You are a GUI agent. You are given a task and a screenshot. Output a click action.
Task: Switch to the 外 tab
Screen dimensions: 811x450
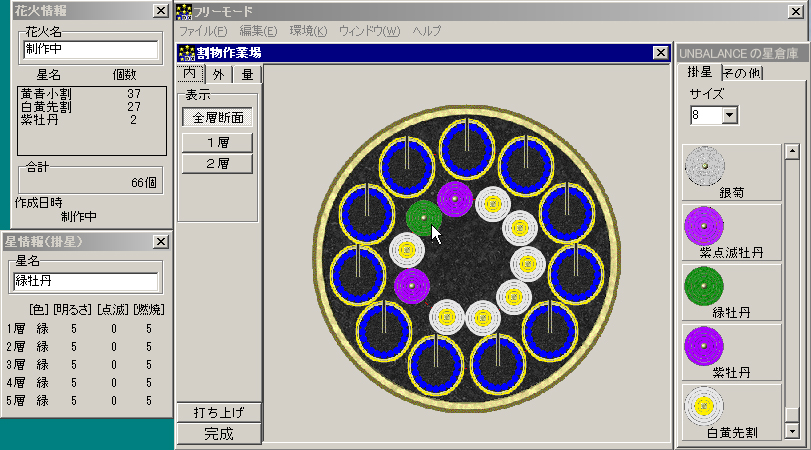point(218,74)
